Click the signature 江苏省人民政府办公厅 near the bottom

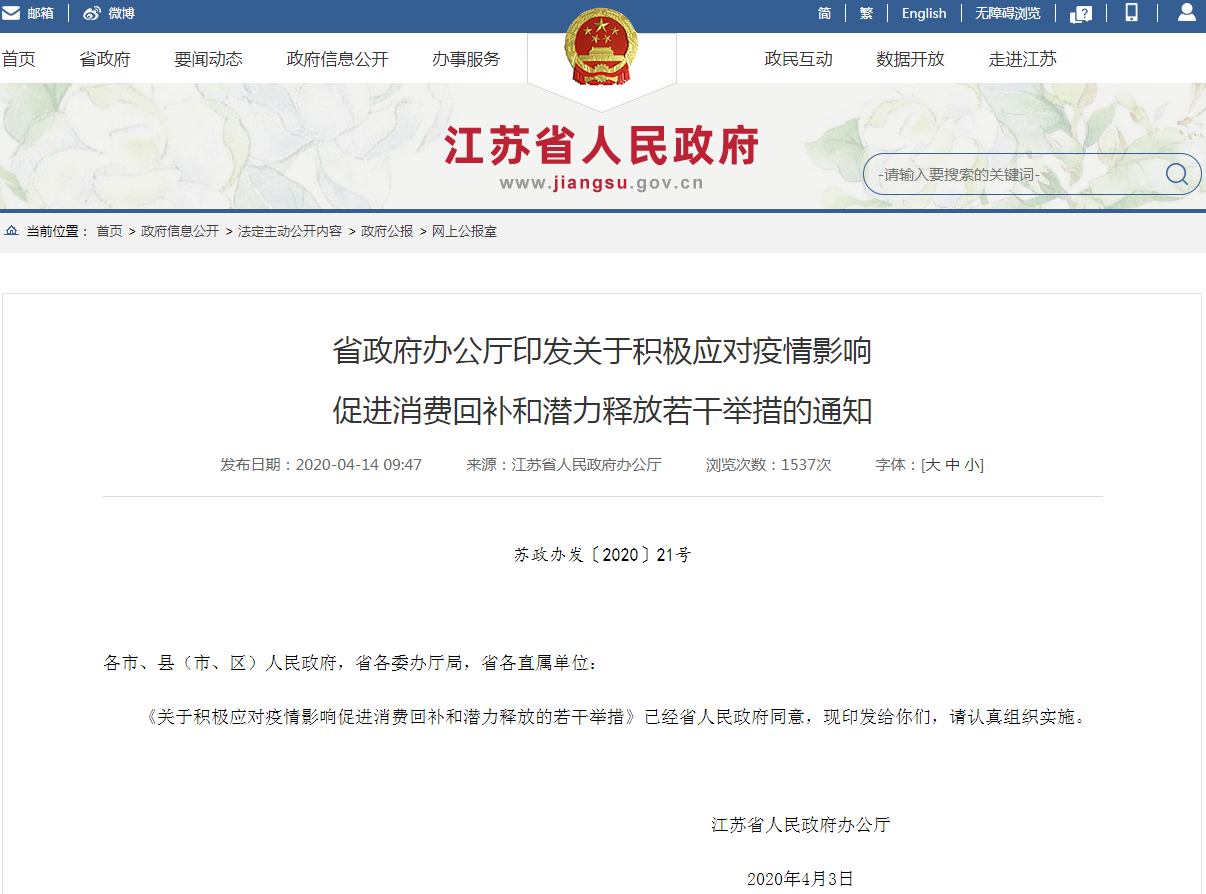[801, 825]
